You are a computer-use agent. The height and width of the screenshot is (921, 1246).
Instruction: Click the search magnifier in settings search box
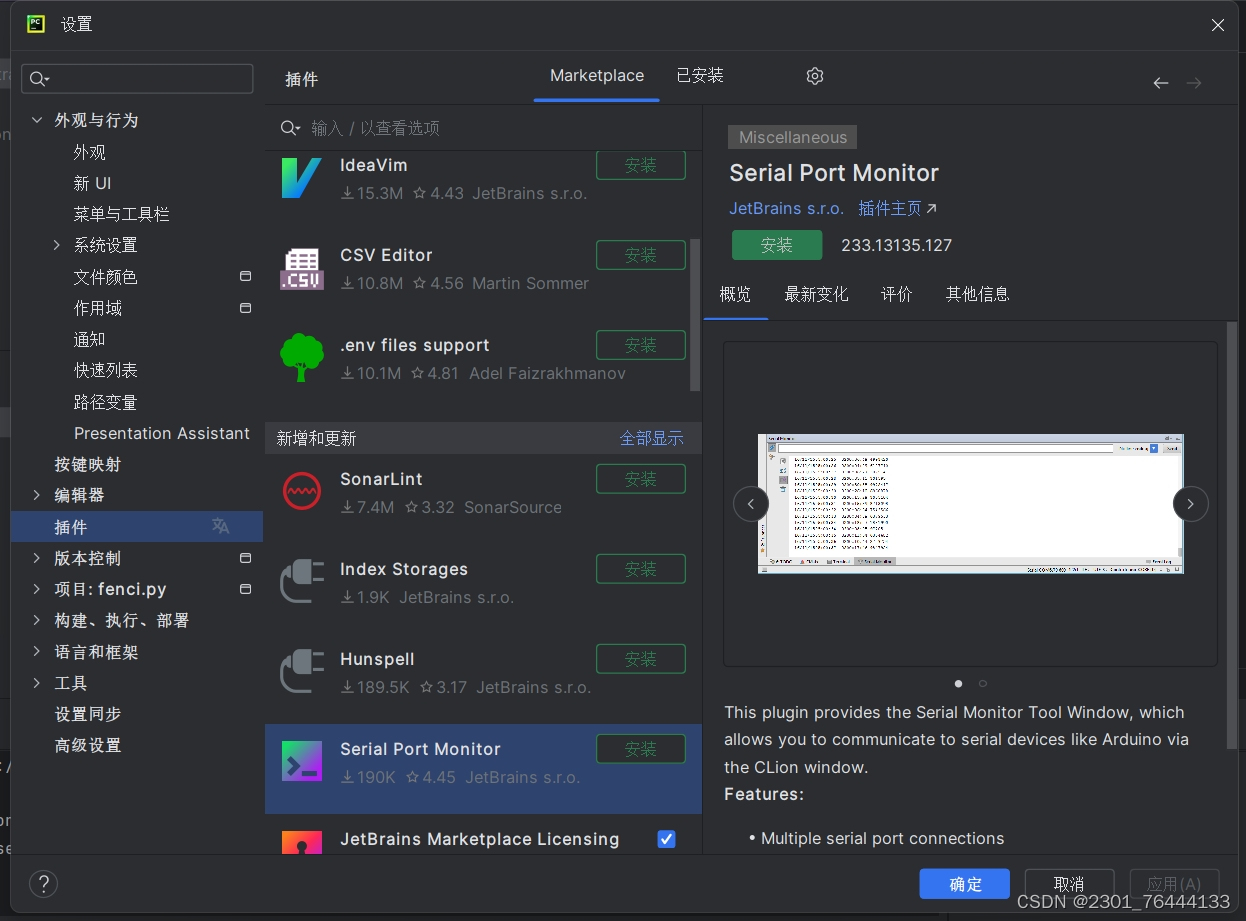pos(39,79)
